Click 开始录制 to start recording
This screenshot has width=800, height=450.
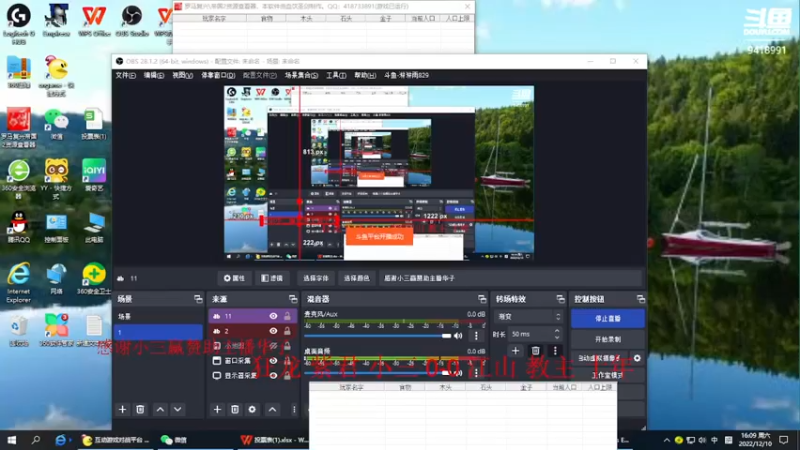point(608,339)
